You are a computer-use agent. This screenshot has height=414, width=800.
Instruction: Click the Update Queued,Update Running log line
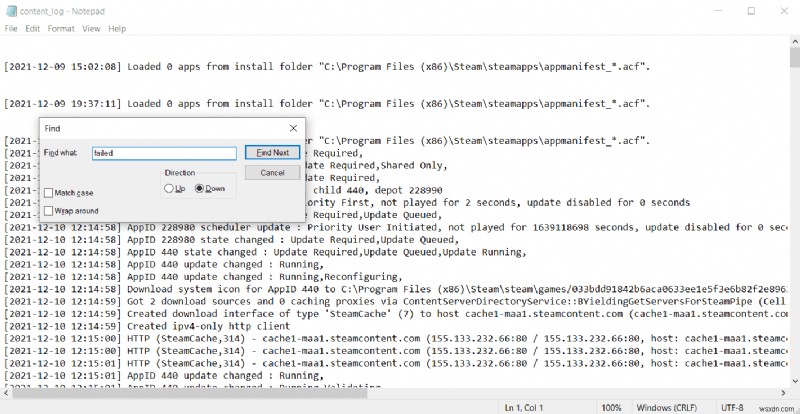coord(265,252)
